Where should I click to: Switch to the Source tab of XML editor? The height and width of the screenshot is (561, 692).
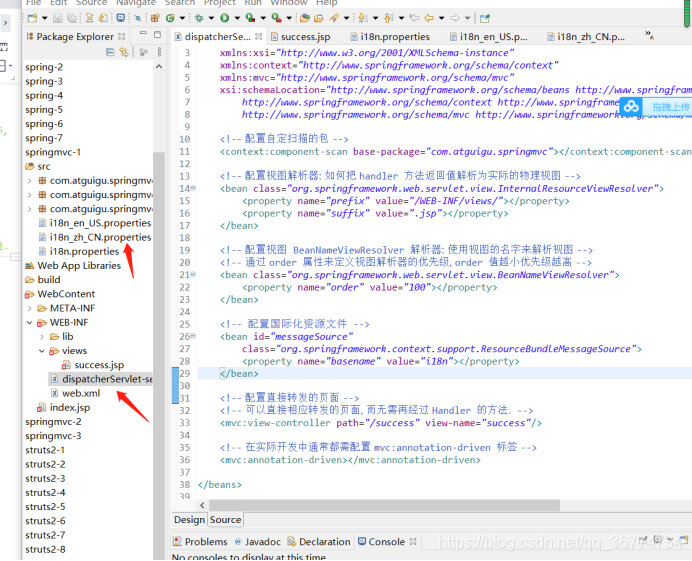coord(226,520)
